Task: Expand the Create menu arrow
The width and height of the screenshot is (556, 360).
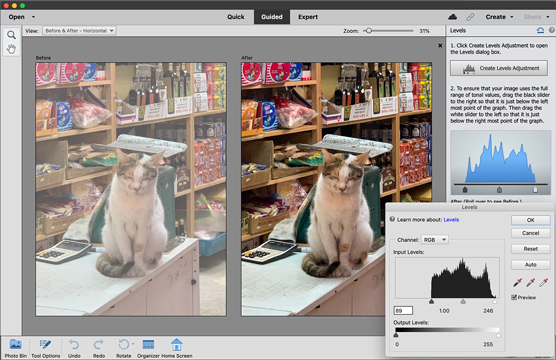Action: (512, 17)
